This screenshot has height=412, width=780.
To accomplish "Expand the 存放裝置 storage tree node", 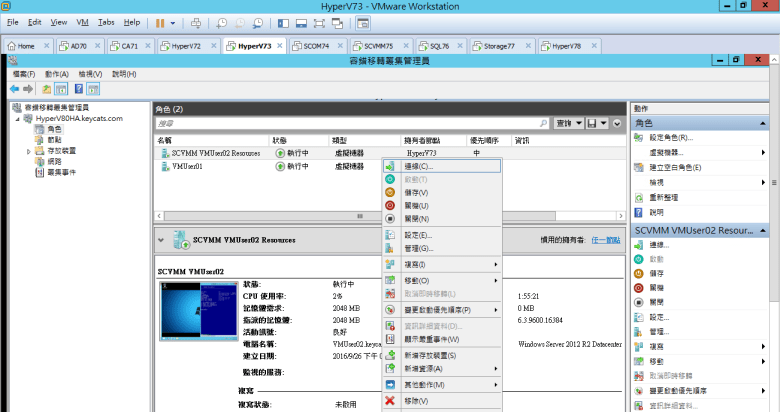I will tap(29, 151).
